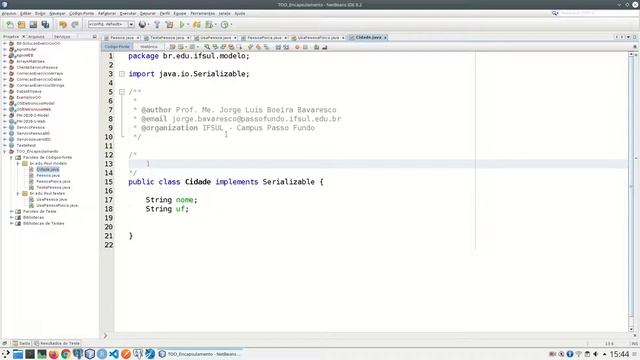Collapse the TOO_Encapsulamento project node
Screen dimensions: 640x360
pos(5,151)
